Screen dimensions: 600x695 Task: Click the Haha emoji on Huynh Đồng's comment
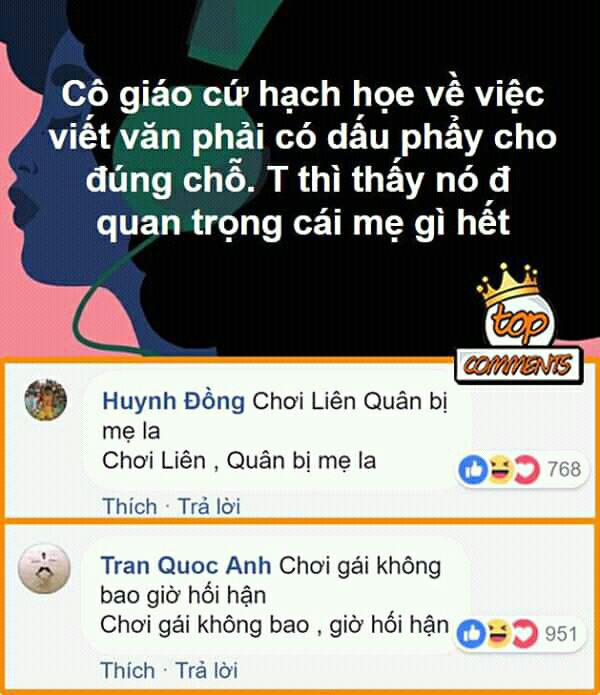[x=500, y=470]
